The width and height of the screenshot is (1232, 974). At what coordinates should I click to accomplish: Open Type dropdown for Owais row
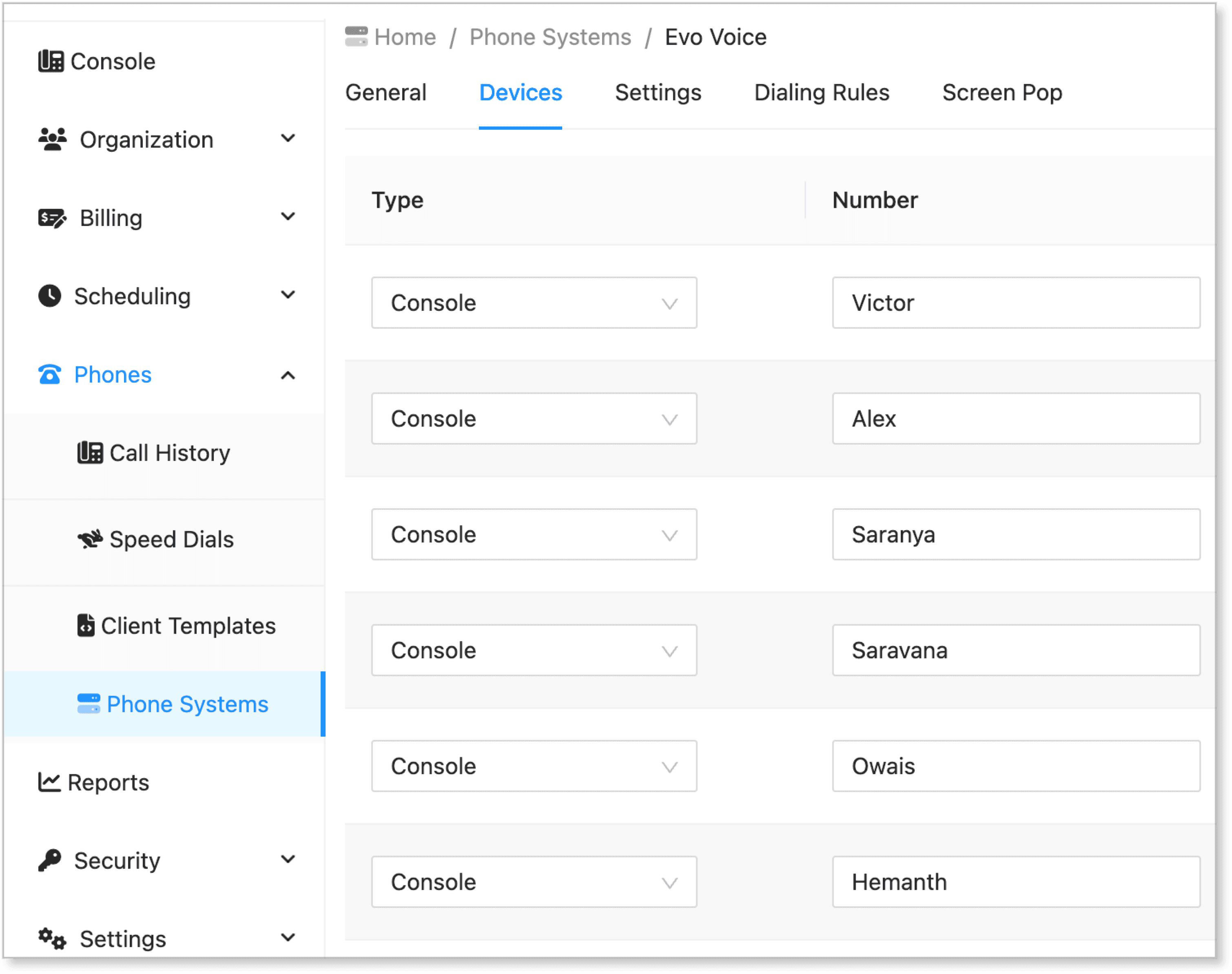click(x=534, y=766)
